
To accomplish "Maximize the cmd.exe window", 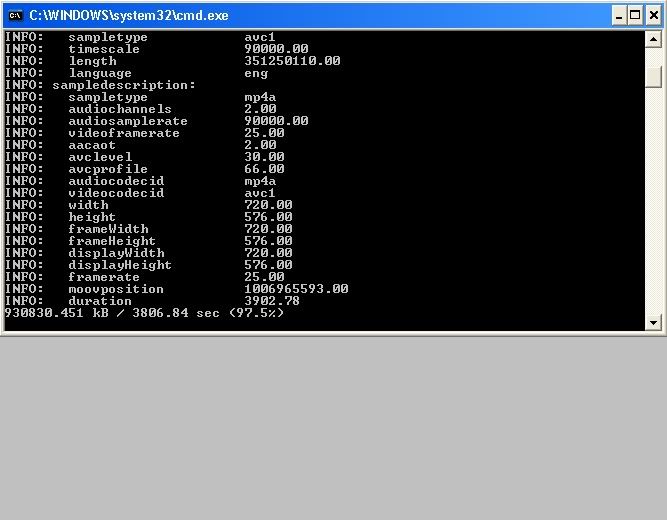I will [x=635, y=15].
